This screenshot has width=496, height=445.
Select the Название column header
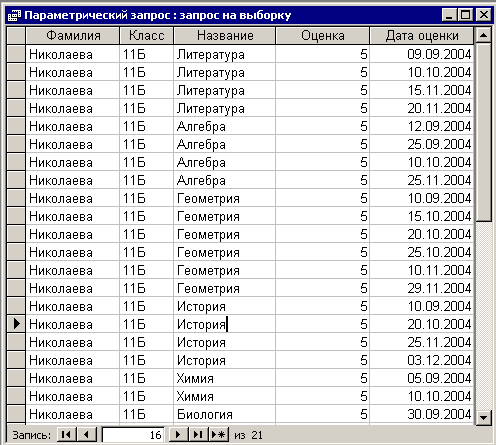point(225,35)
